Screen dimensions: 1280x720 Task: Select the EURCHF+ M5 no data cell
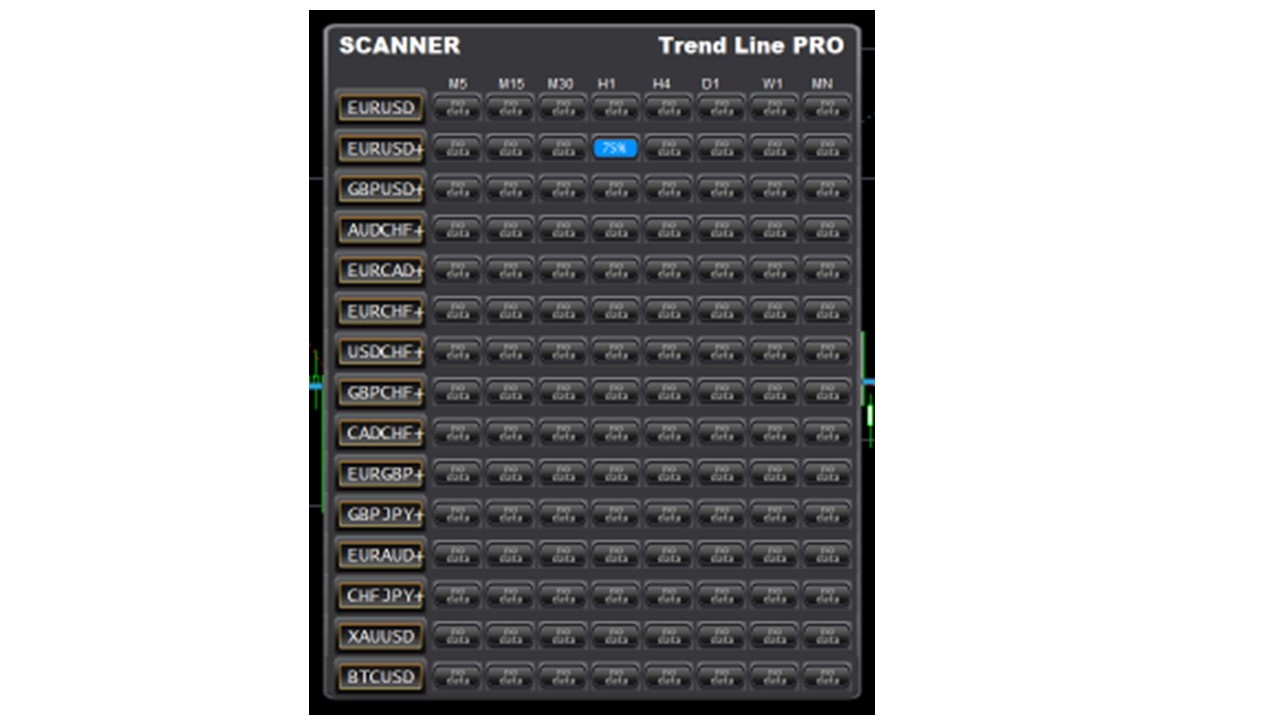[x=457, y=311]
